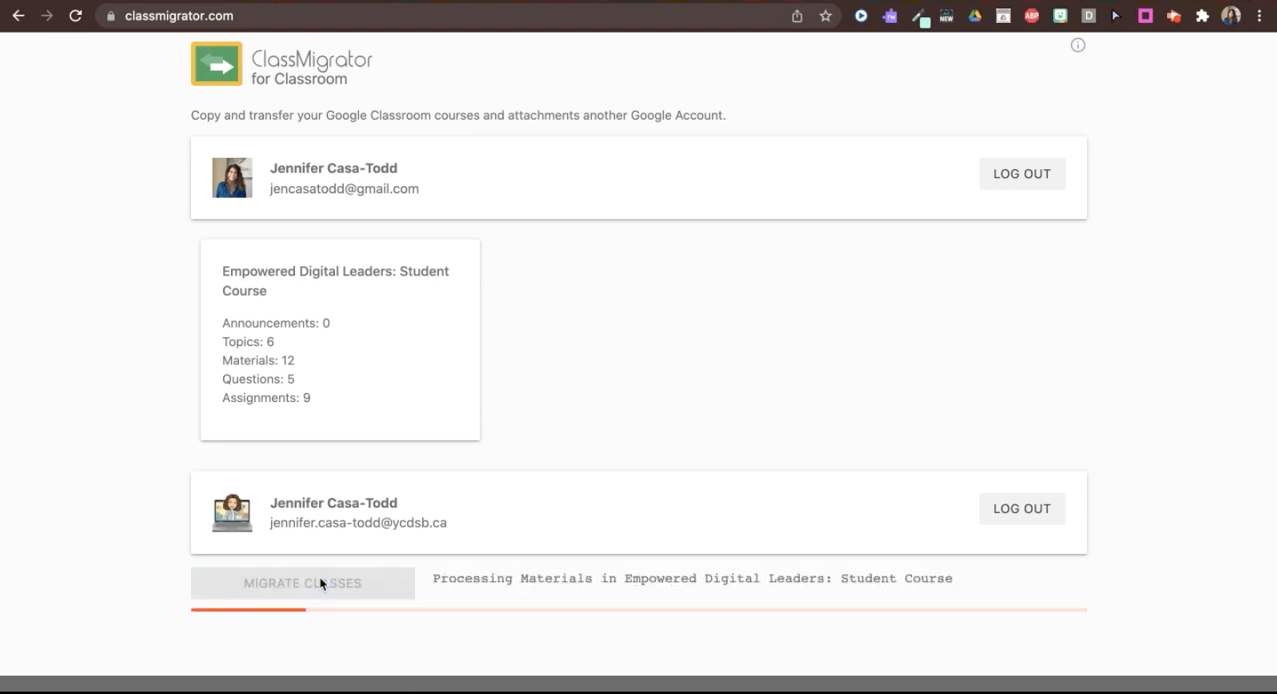
Task: Open the Google Drive extension icon
Action: pyautogui.click(x=974, y=16)
